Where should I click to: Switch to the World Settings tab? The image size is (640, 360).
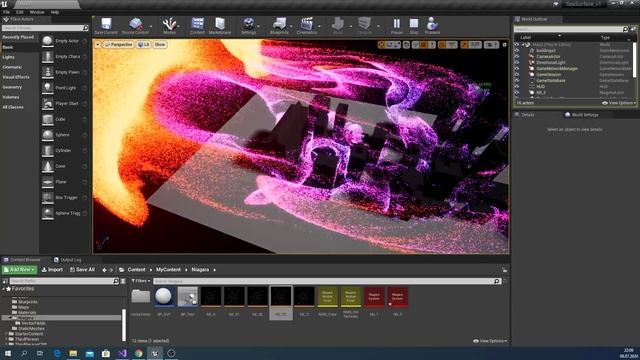pyautogui.click(x=582, y=115)
